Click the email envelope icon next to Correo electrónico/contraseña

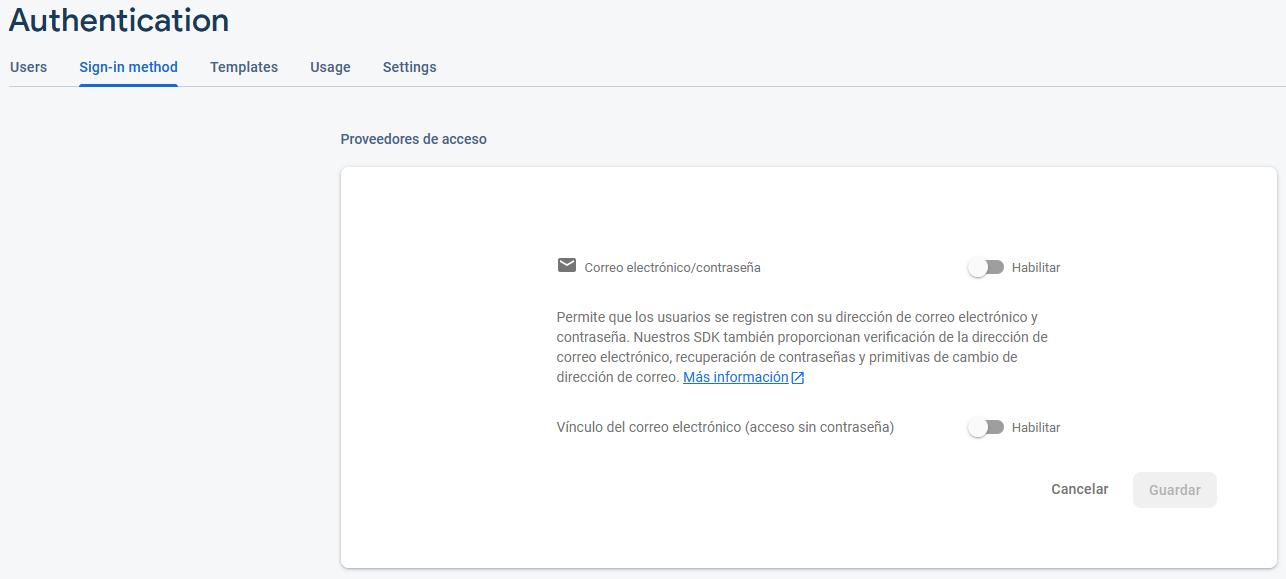coord(566,266)
